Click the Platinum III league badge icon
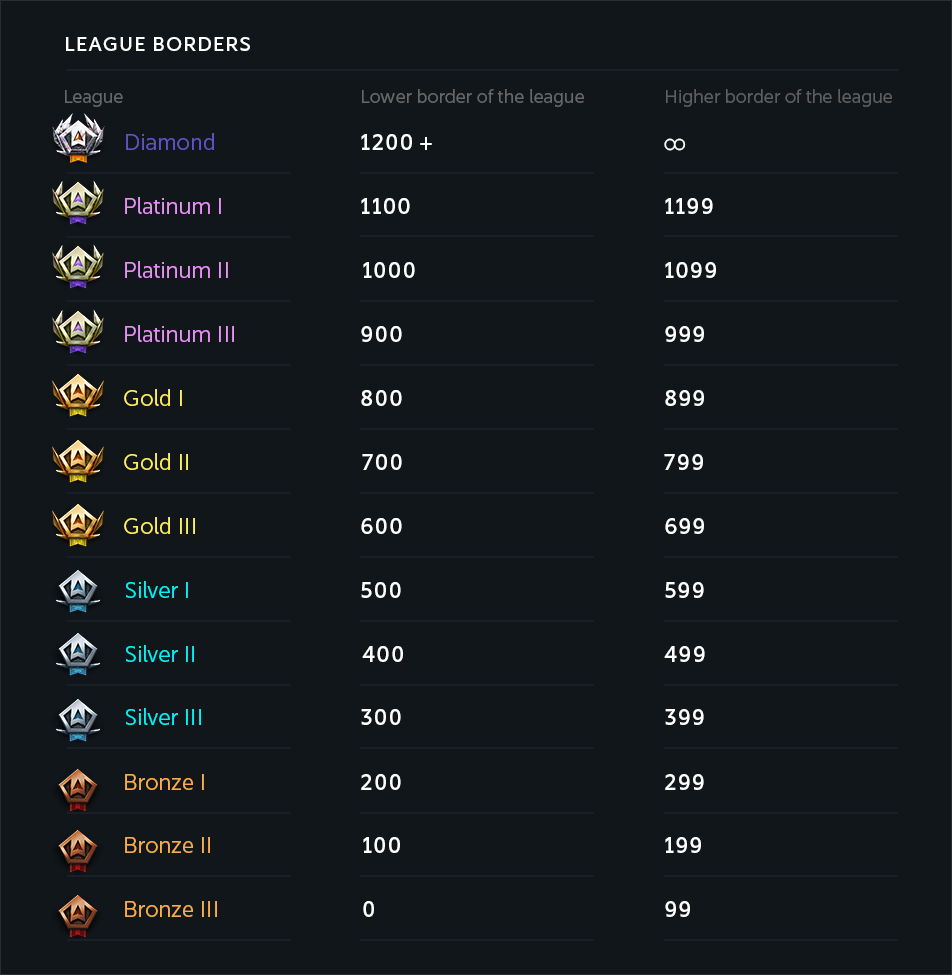 [x=78, y=332]
